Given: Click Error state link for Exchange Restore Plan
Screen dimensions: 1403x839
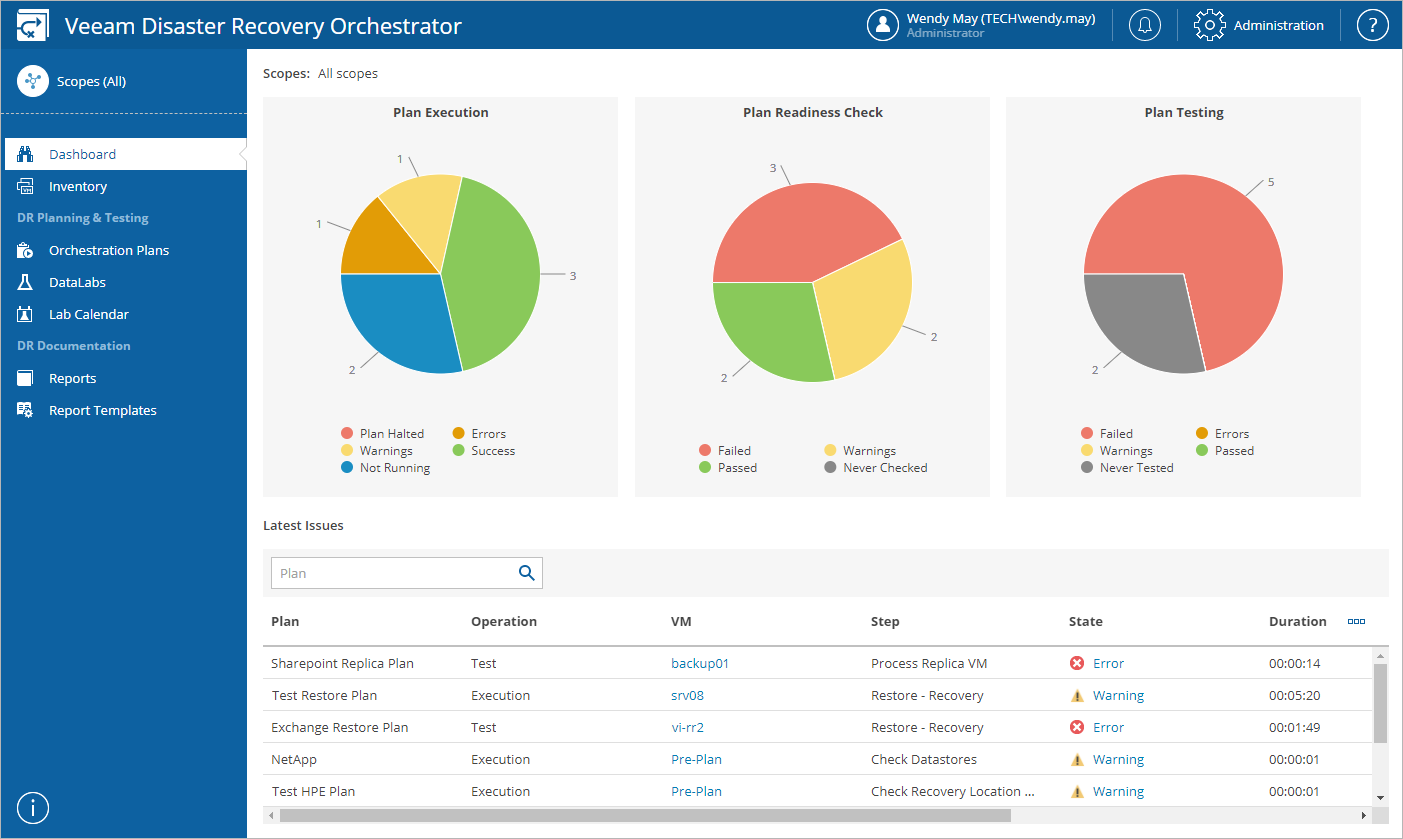Looking at the screenshot, I should (x=1108, y=727).
